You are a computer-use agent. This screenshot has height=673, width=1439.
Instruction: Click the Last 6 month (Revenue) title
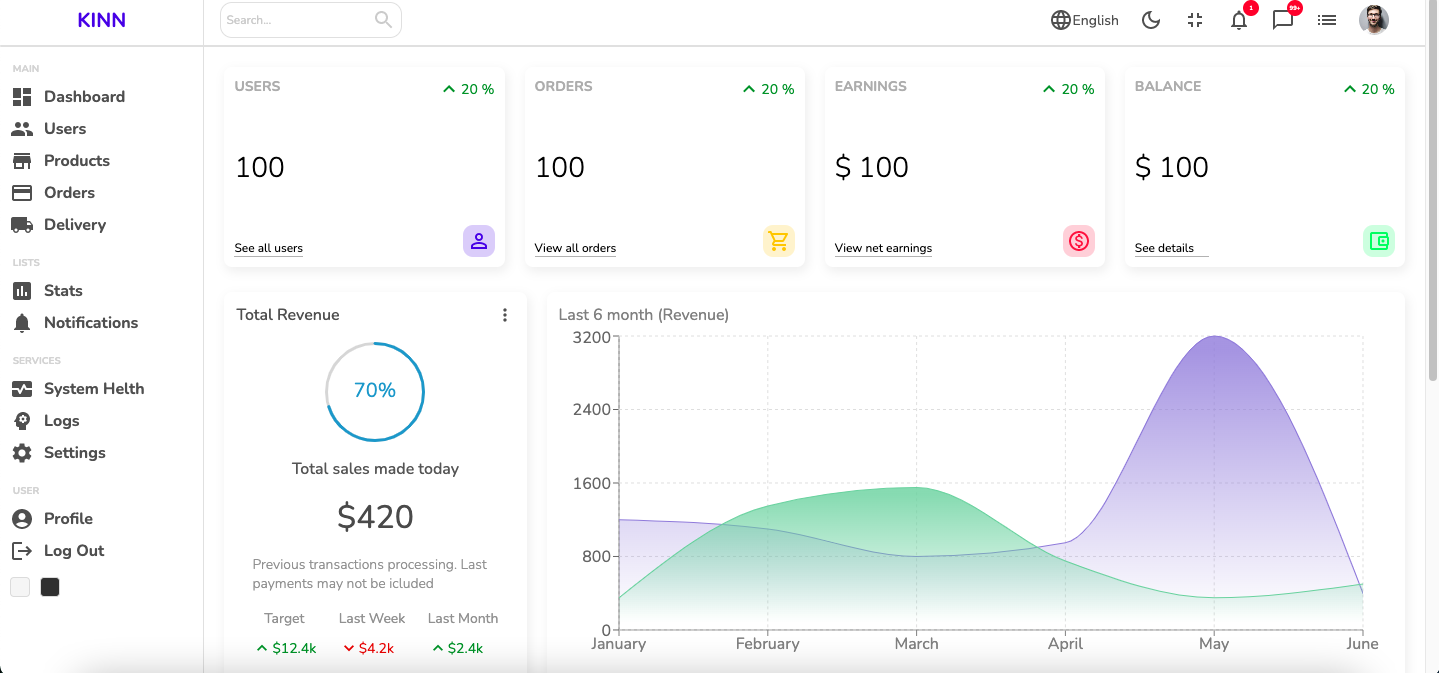click(643, 315)
